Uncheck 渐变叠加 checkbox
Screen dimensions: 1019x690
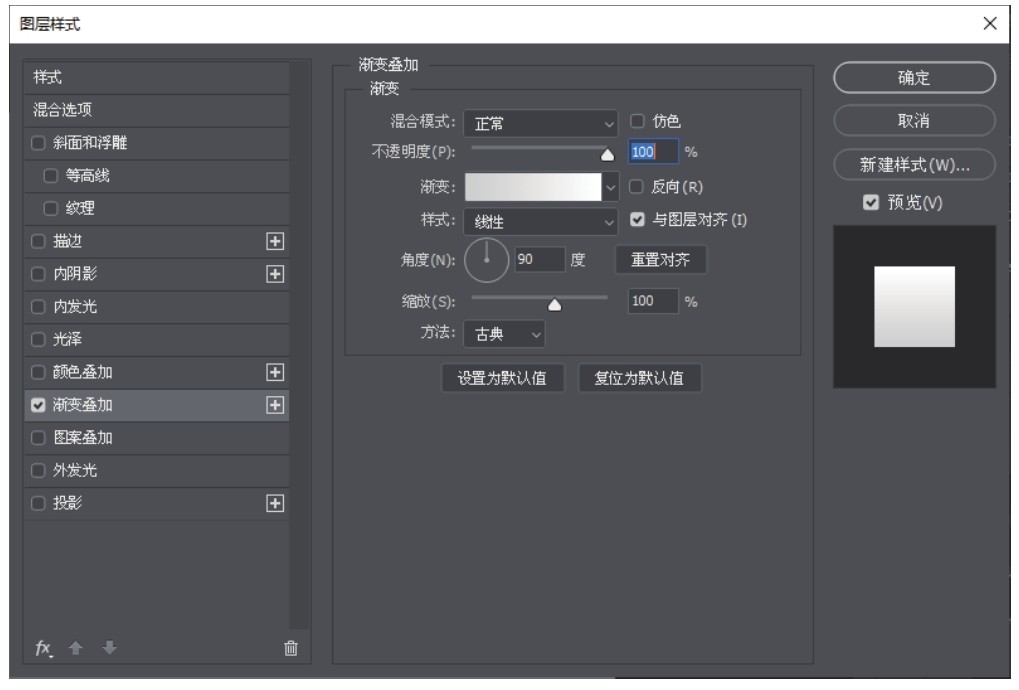coord(38,405)
